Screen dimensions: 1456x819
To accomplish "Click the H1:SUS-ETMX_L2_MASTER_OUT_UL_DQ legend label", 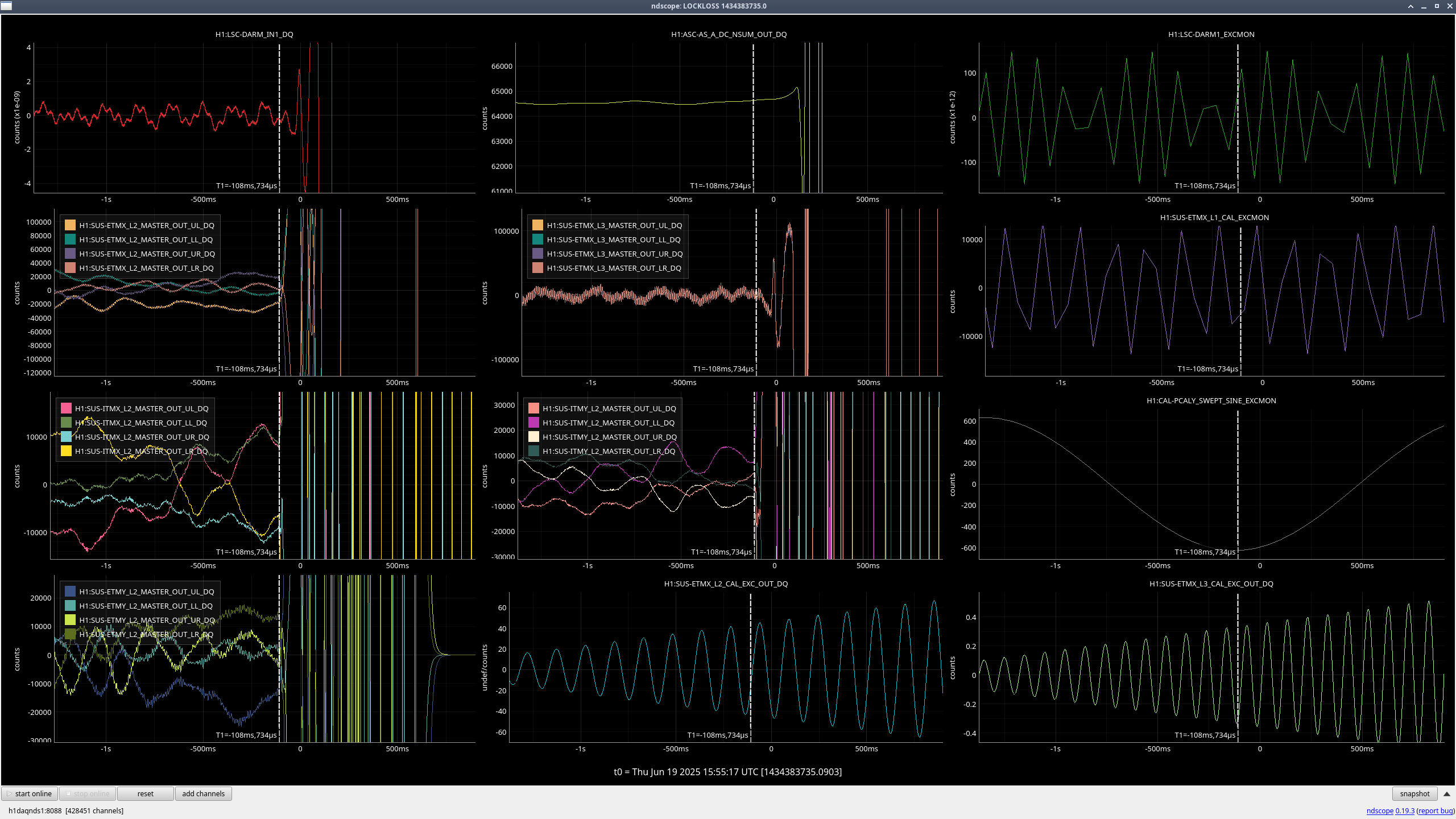I will point(147,225).
